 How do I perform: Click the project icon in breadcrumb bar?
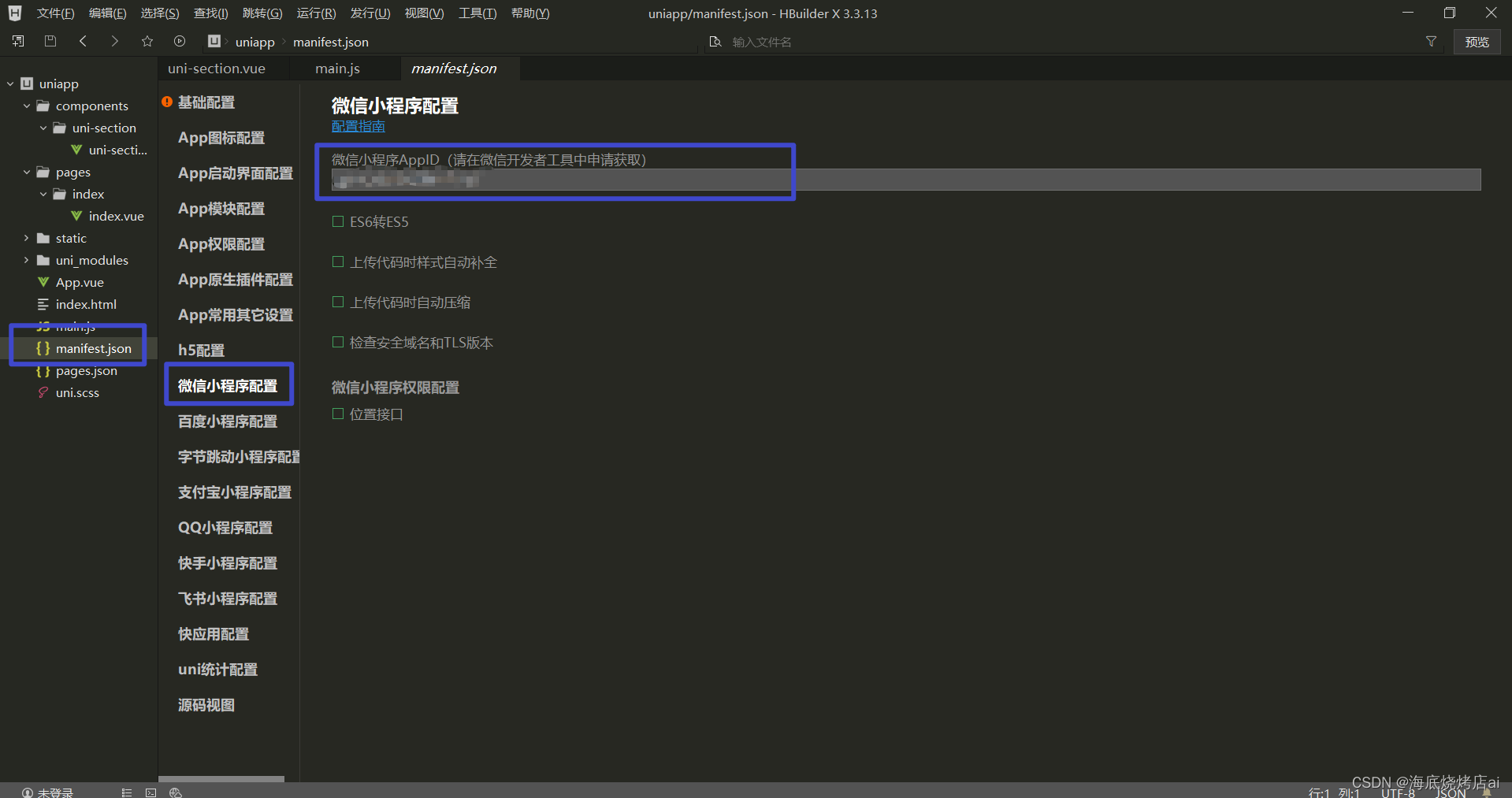(x=214, y=41)
